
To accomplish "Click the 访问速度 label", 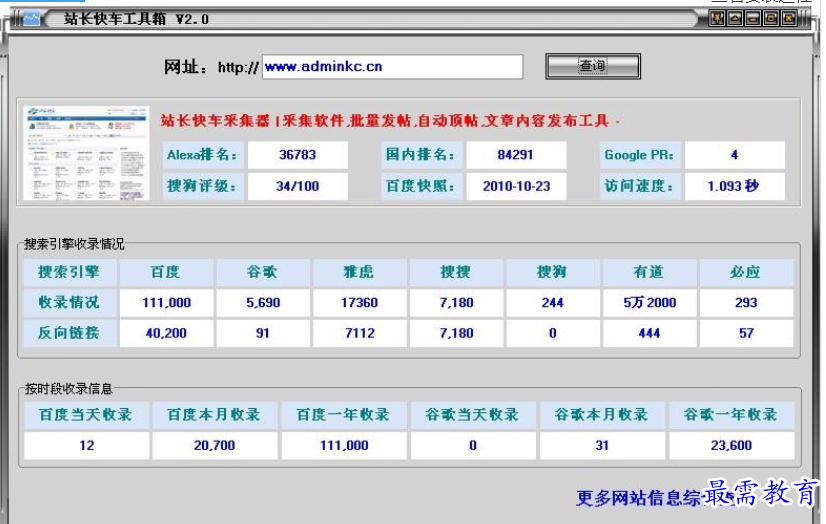I will [640, 186].
